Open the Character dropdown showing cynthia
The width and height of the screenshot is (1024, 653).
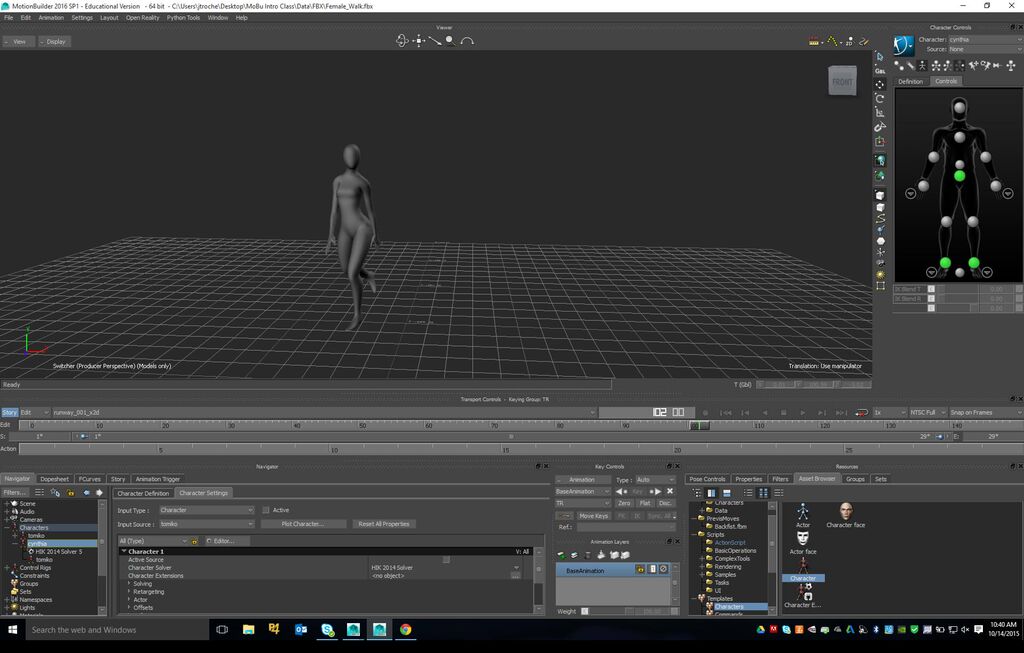click(x=985, y=39)
